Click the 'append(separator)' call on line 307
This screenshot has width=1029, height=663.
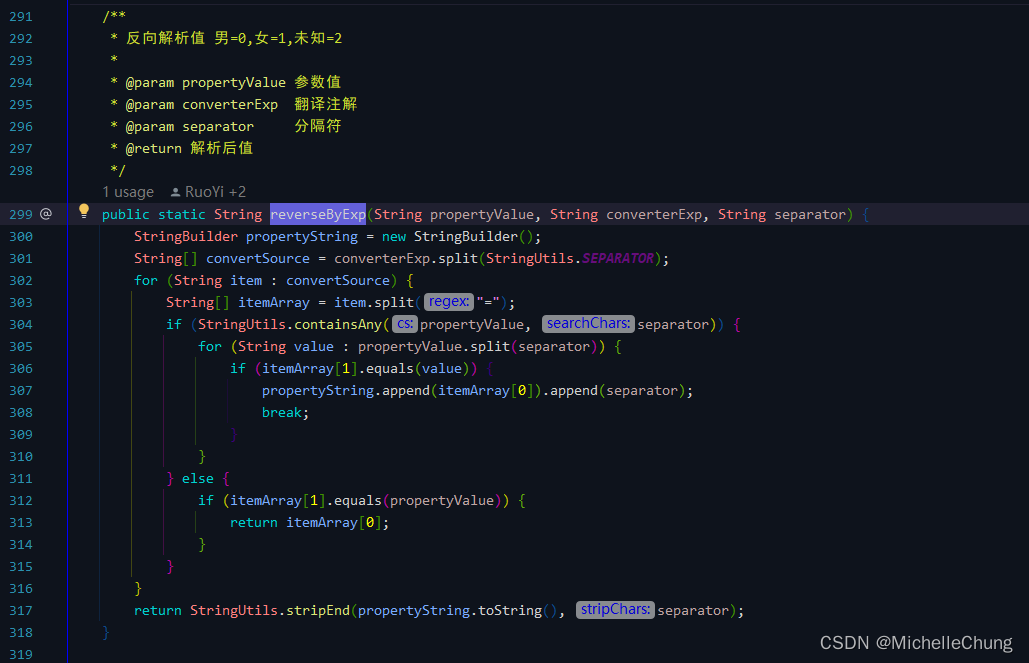point(618,391)
